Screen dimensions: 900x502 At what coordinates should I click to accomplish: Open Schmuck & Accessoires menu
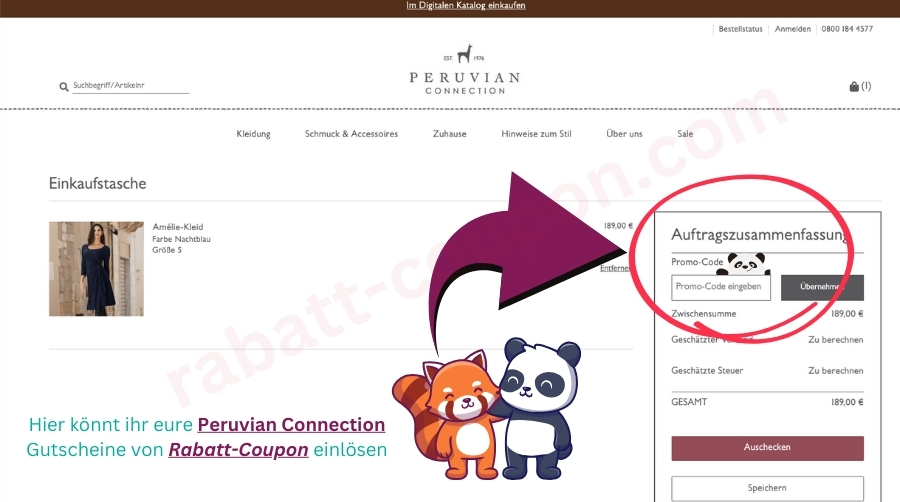351,134
